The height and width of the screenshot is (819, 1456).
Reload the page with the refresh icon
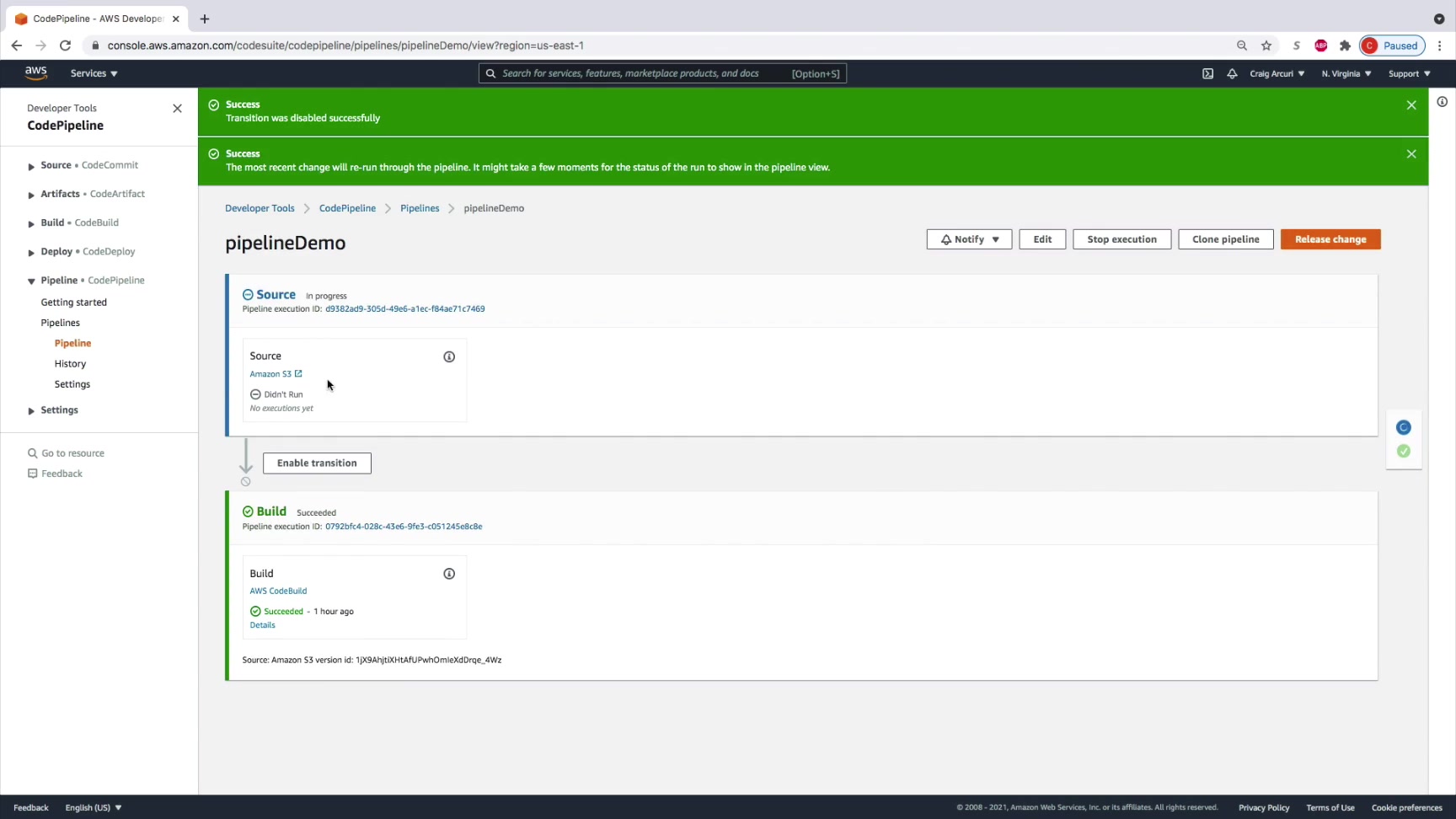65,45
